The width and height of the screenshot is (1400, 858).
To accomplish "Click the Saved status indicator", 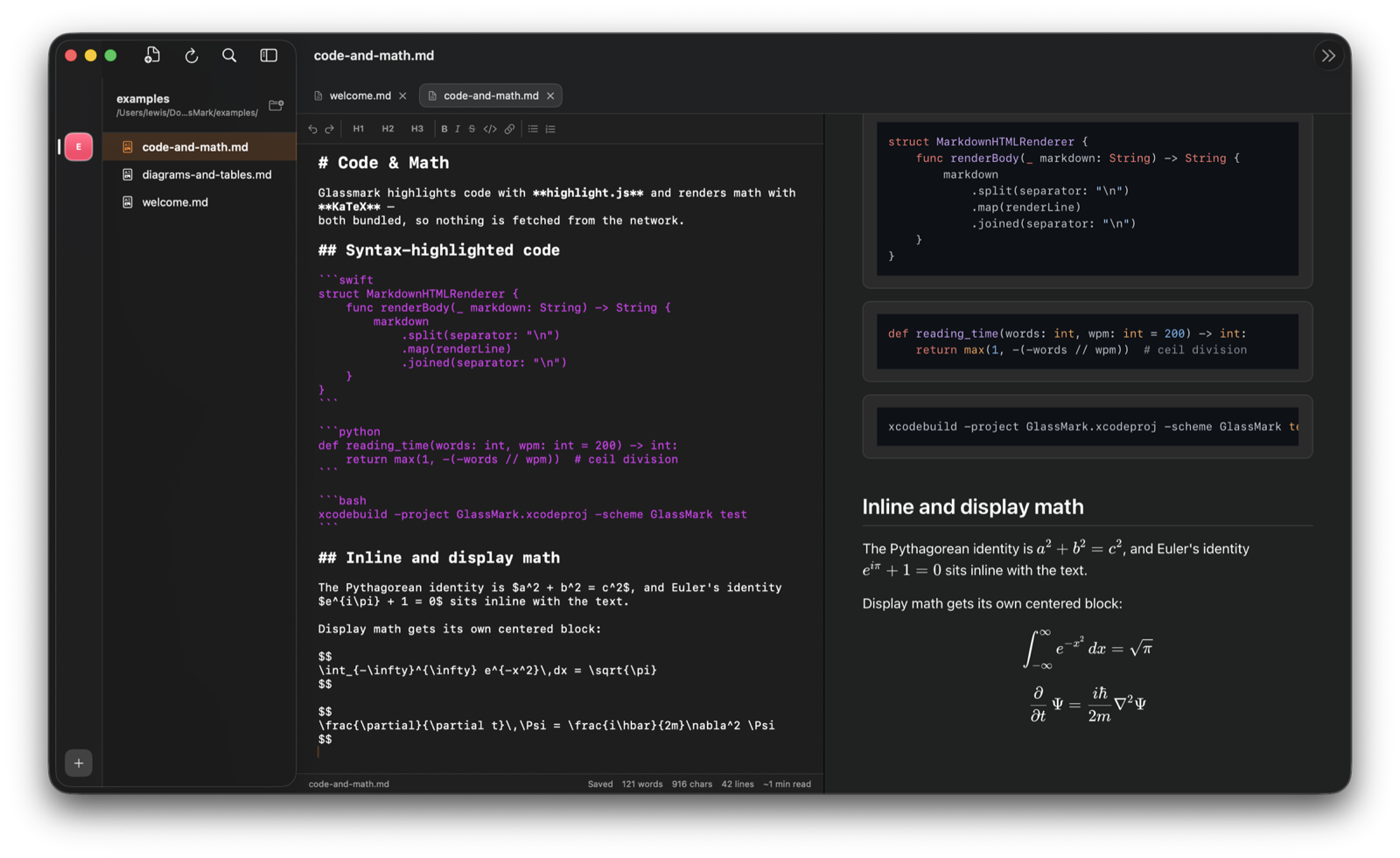I will point(600,784).
